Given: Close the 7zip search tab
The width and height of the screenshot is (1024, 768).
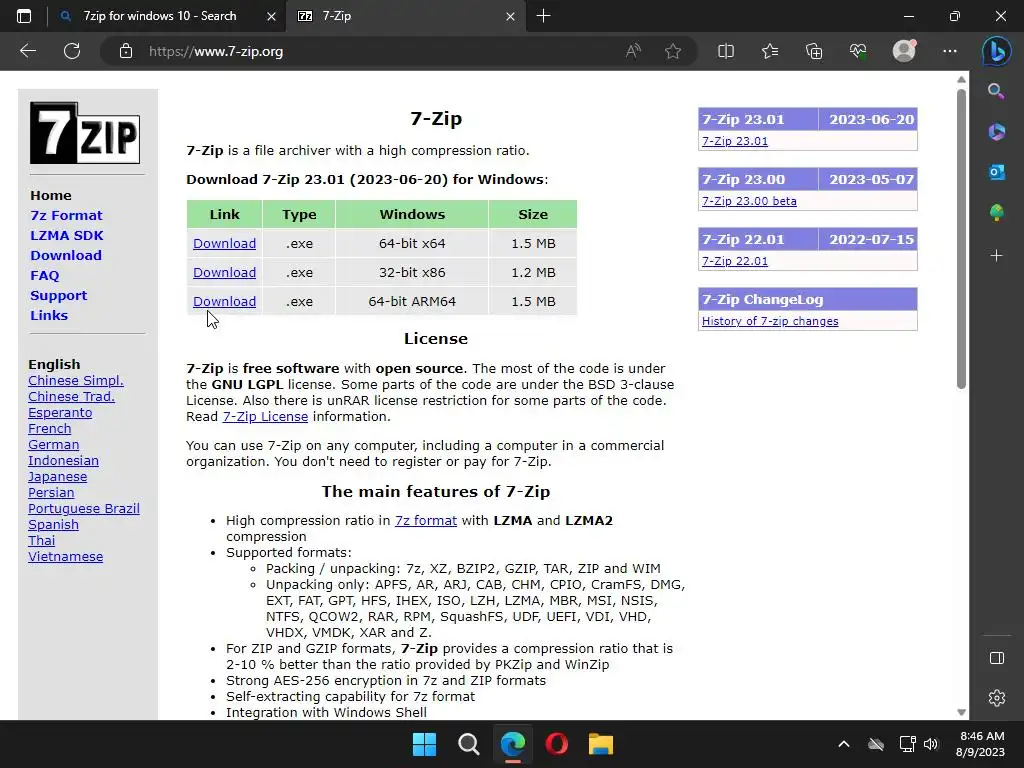Looking at the screenshot, I should tap(271, 16).
